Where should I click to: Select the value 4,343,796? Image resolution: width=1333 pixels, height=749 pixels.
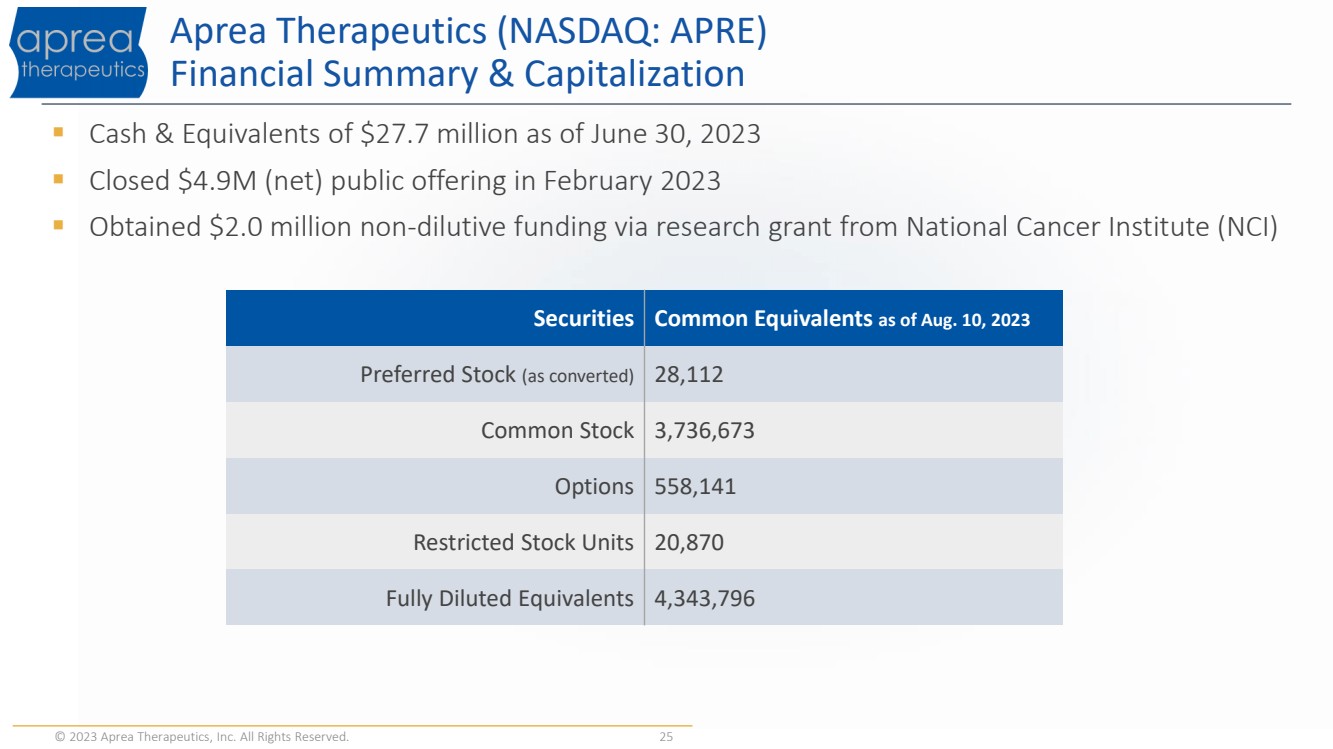704,599
